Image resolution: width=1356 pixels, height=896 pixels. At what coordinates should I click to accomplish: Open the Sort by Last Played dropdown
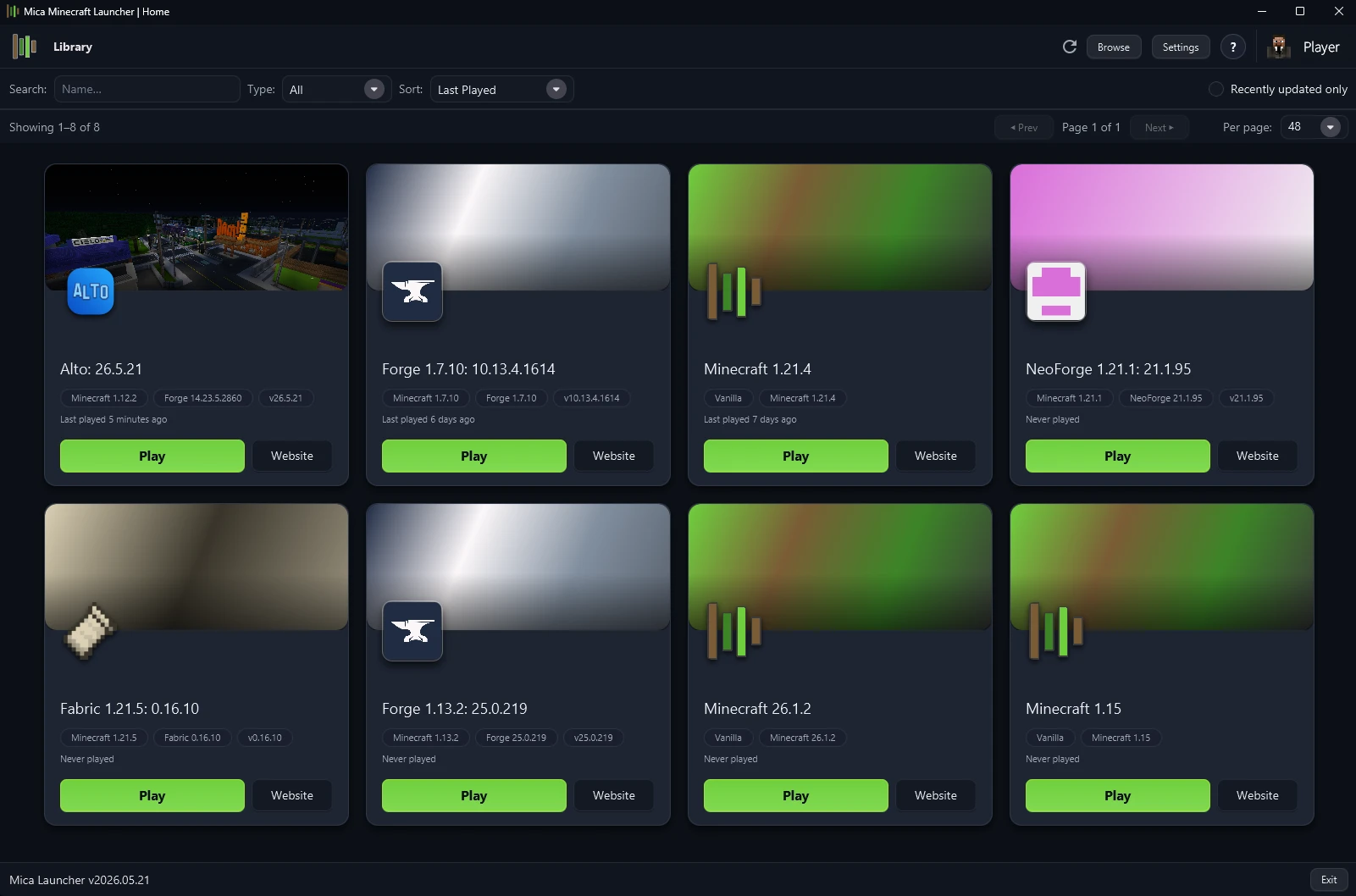click(501, 89)
